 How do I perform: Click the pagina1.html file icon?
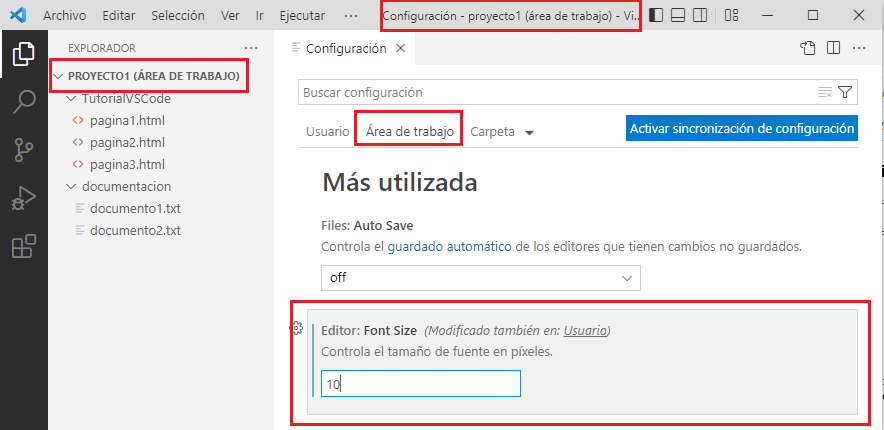click(78, 121)
